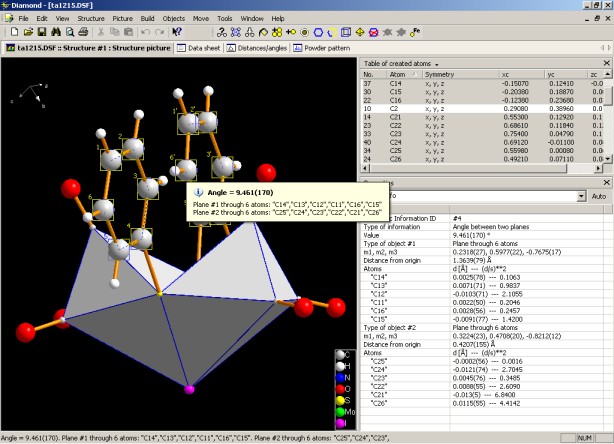
Task: Open the Build menu
Action: [x=147, y=18]
